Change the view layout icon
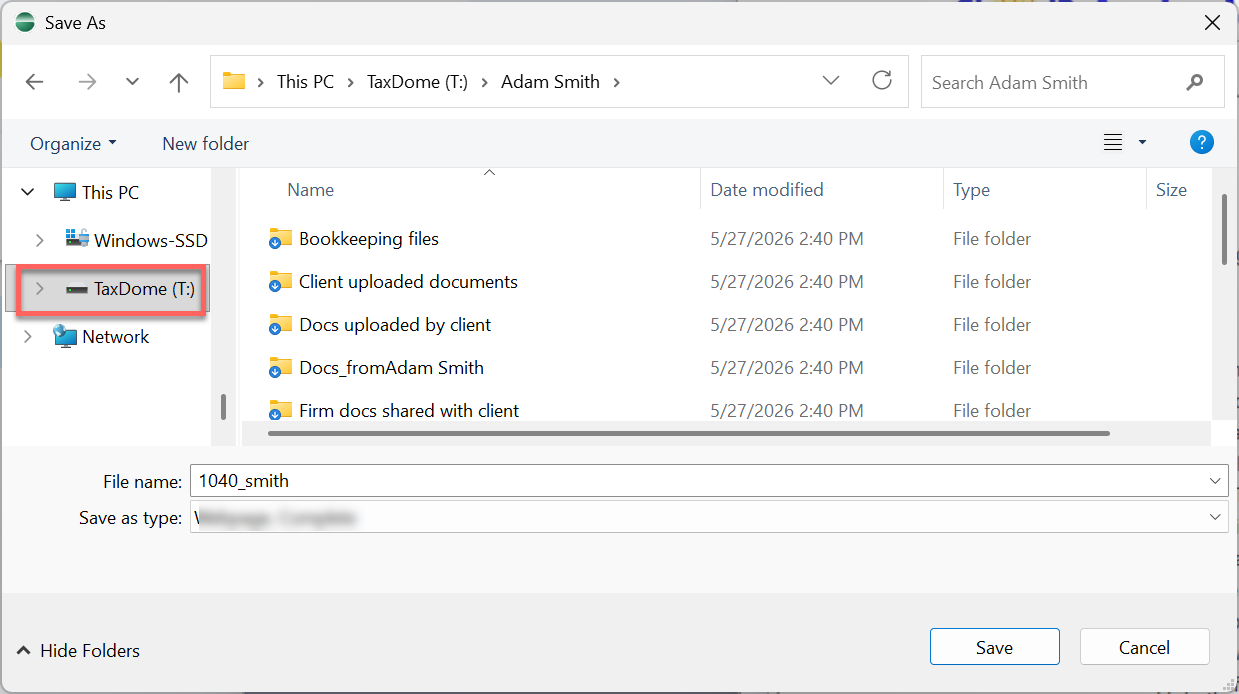Viewport: 1239px width, 694px height. click(x=1113, y=143)
